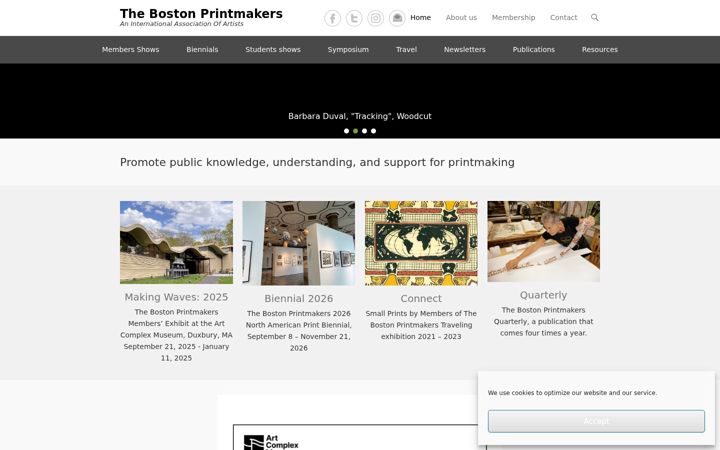Open the Symposium menu
Screen dimensions: 720x450
[x=348, y=50]
